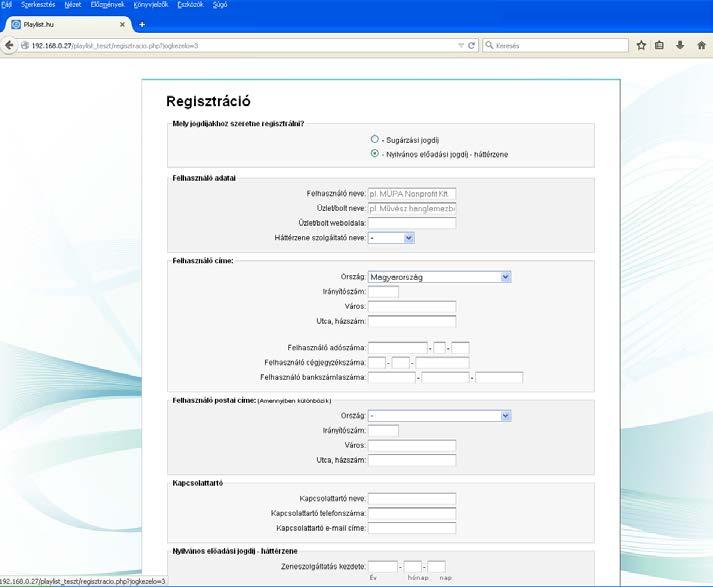This screenshot has height=587, width=713.
Task: Open the Nézet menu
Action: pyautogui.click(x=73, y=5)
